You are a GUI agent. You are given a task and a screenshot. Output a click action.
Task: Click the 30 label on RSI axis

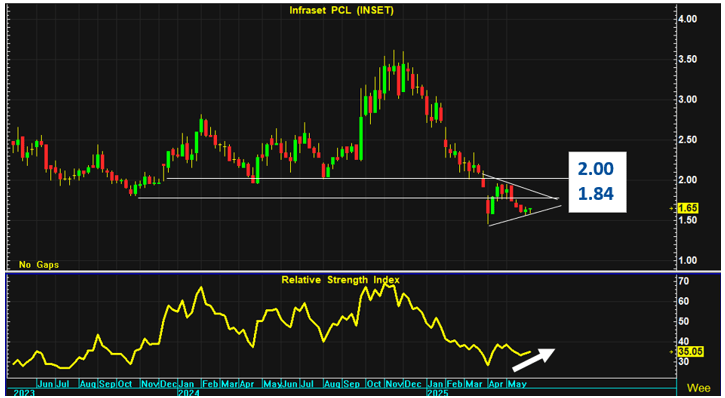[685, 361]
